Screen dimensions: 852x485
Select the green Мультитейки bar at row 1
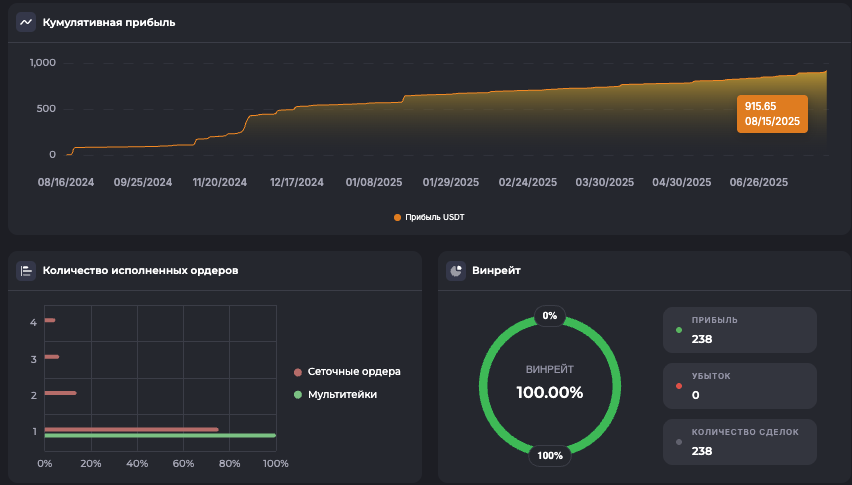pos(160,436)
